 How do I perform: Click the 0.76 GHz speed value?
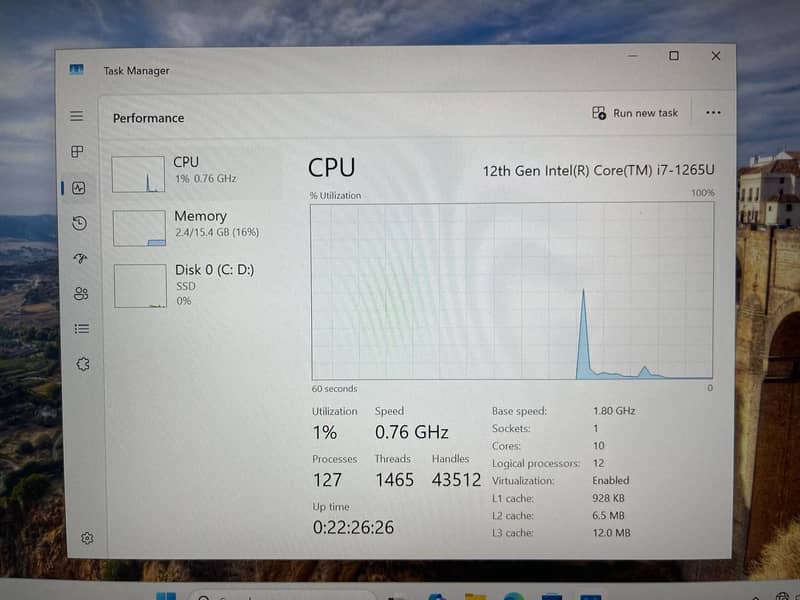click(x=411, y=432)
